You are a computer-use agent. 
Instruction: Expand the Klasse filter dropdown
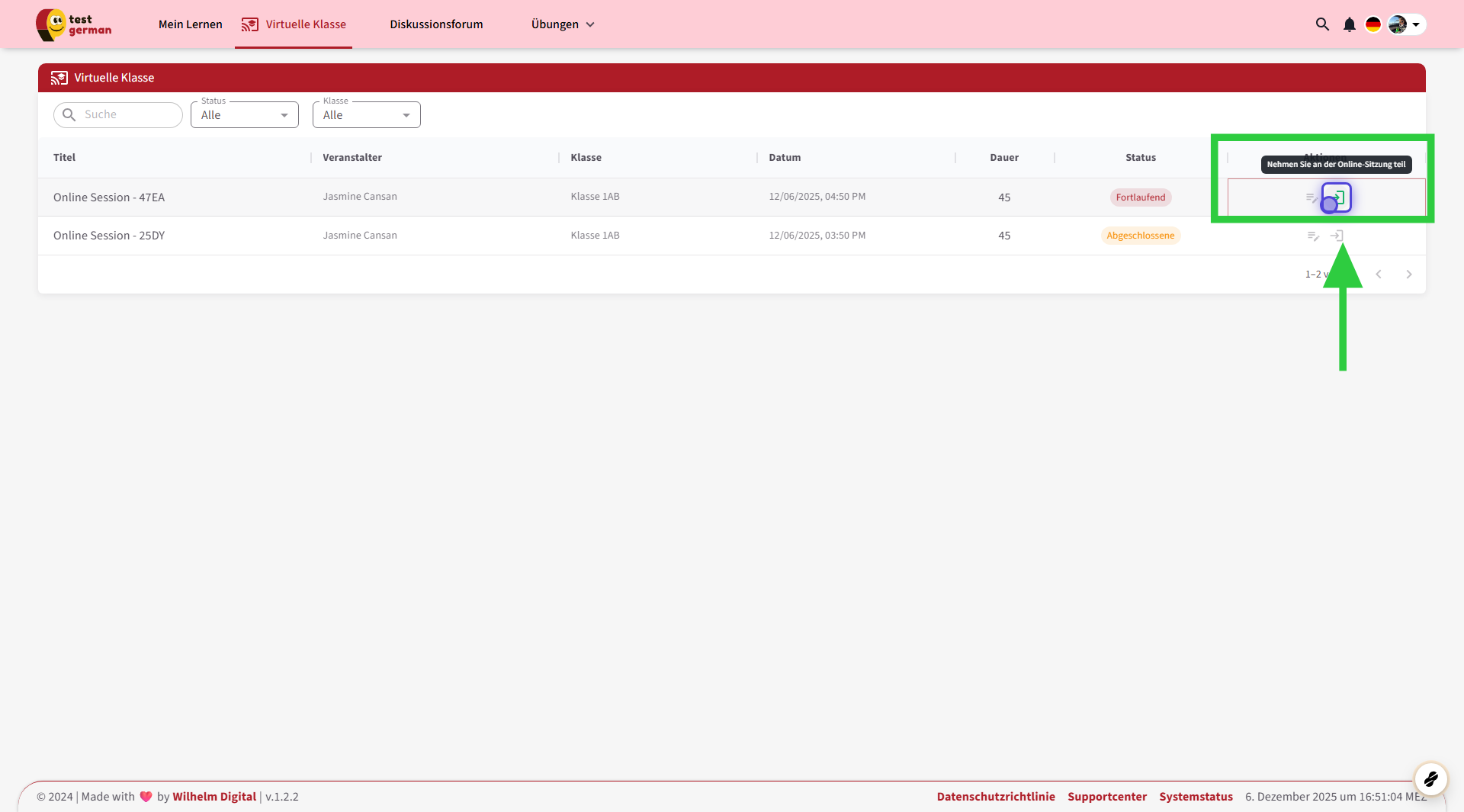(366, 115)
